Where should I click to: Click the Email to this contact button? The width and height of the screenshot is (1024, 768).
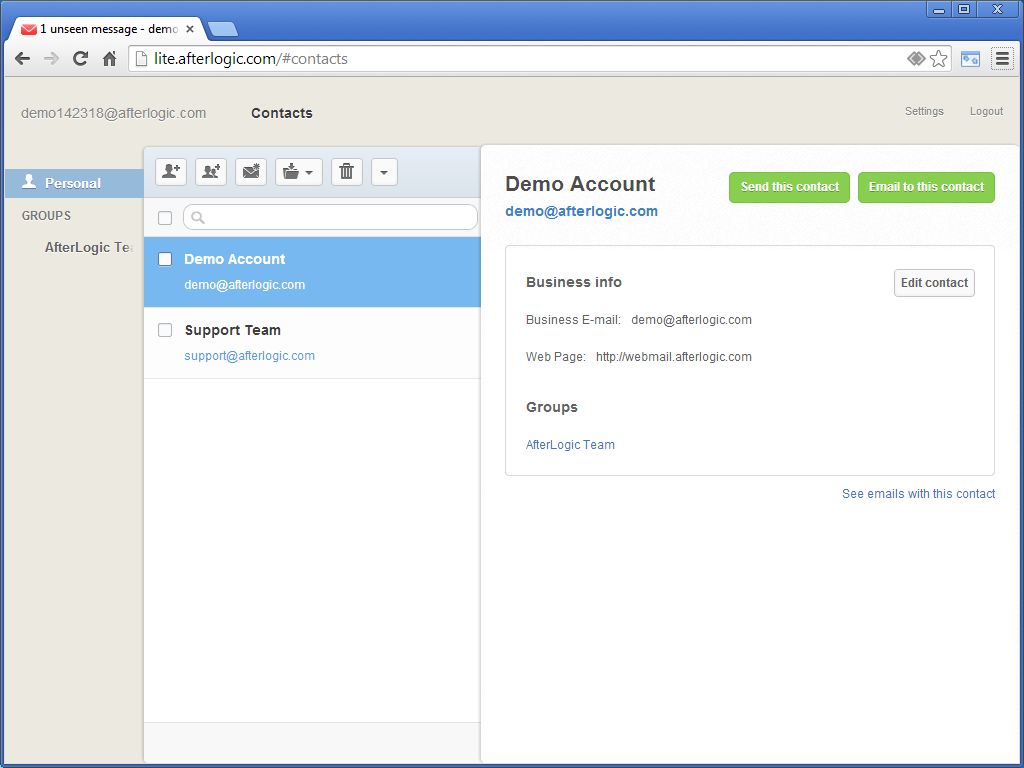pyautogui.click(x=926, y=187)
